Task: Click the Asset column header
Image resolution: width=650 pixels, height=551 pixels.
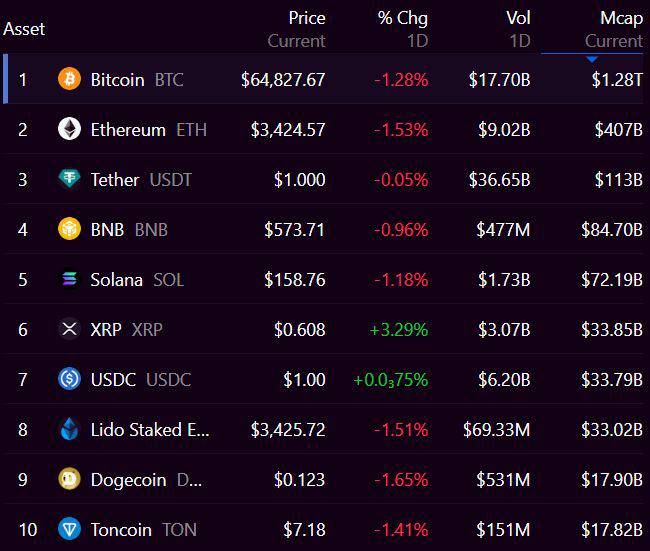Action: pyautogui.click(x=24, y=29)
